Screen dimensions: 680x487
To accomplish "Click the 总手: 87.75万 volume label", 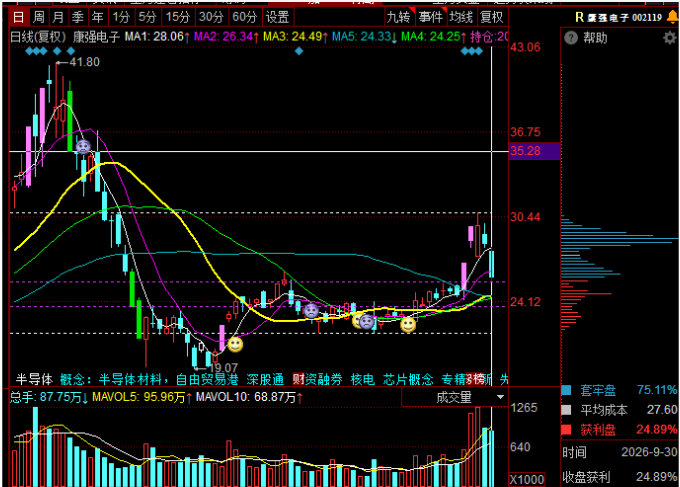I will coord(49,397).
